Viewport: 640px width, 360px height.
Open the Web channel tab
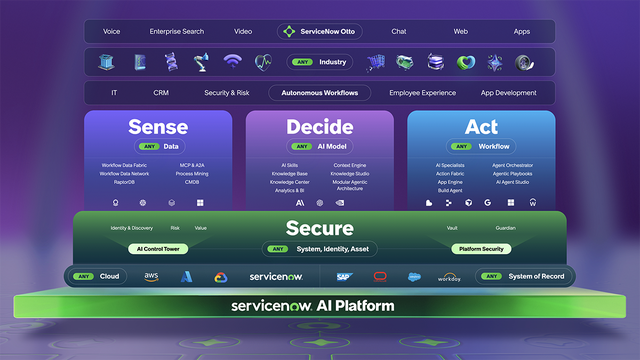460,31
